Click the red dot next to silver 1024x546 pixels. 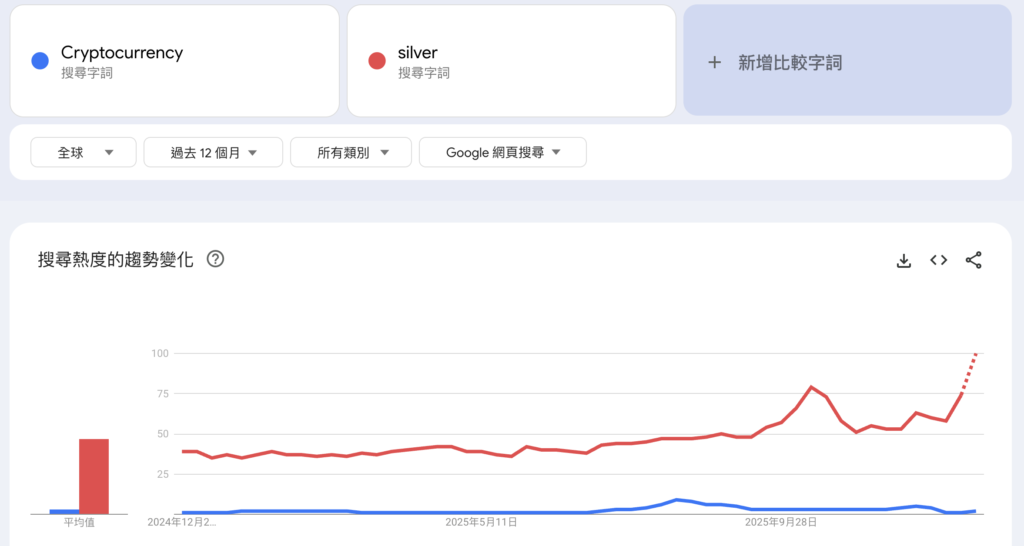(x=377, y=61)
